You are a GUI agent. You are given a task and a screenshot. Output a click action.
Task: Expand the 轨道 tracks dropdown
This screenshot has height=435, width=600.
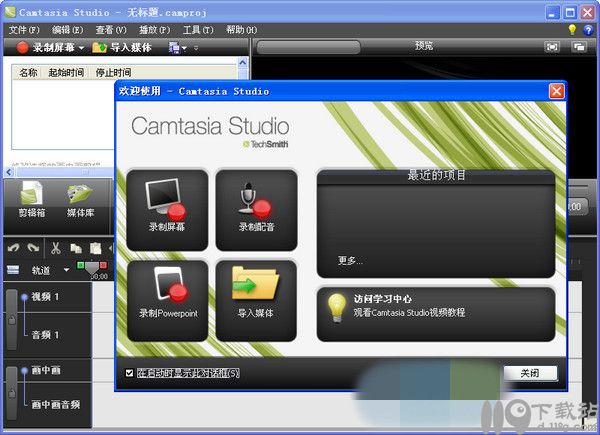tap(66, 270)
